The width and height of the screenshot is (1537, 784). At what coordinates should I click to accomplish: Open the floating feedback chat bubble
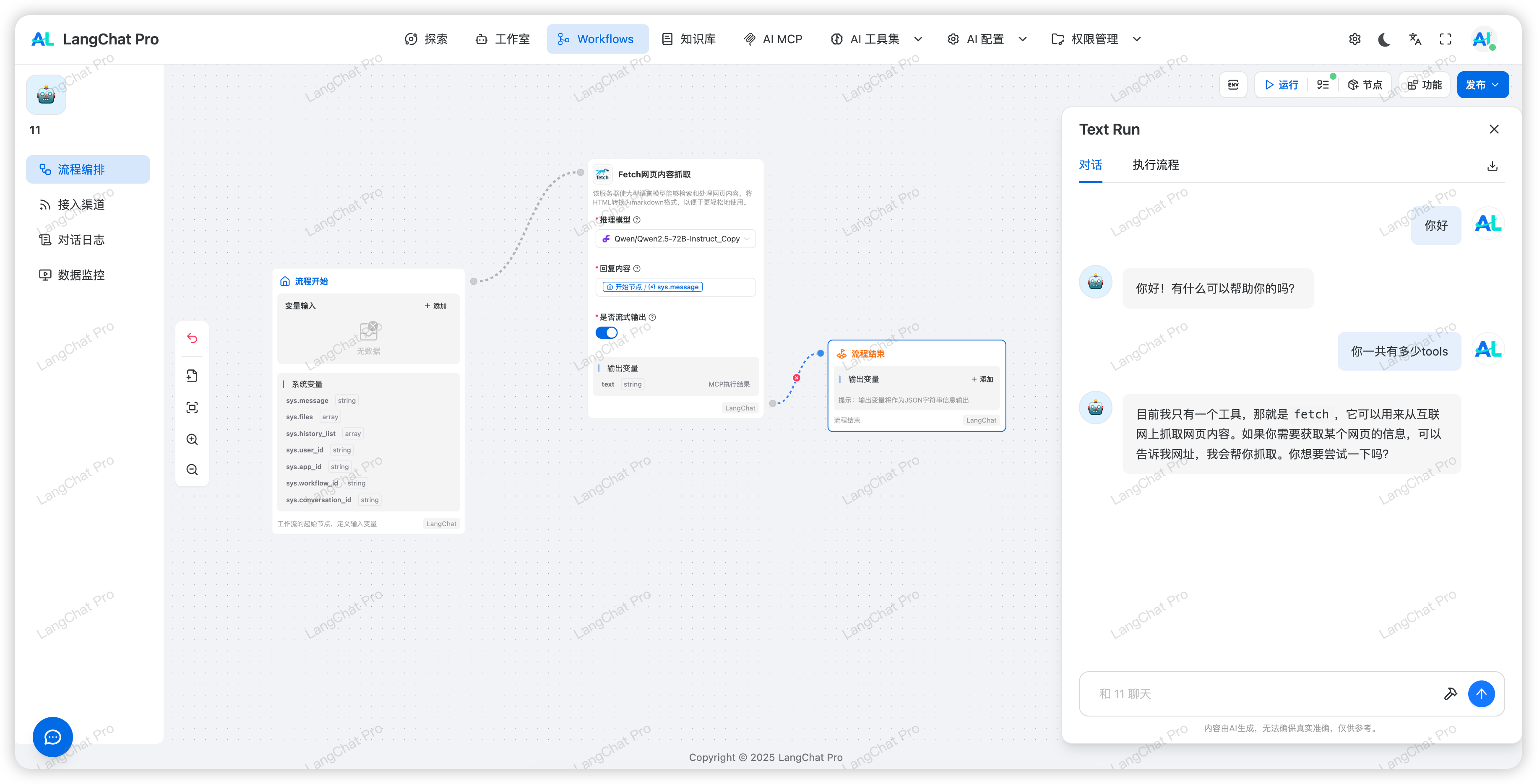(52, 737)
